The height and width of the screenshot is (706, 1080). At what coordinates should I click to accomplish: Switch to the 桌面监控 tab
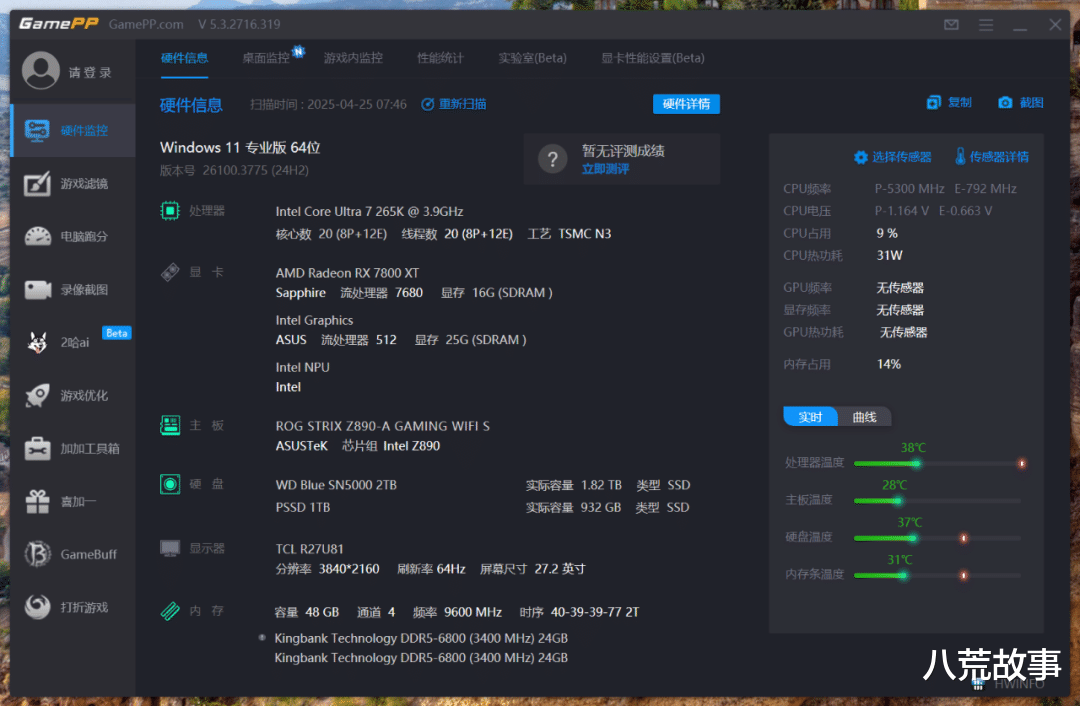tap(266, 58)
